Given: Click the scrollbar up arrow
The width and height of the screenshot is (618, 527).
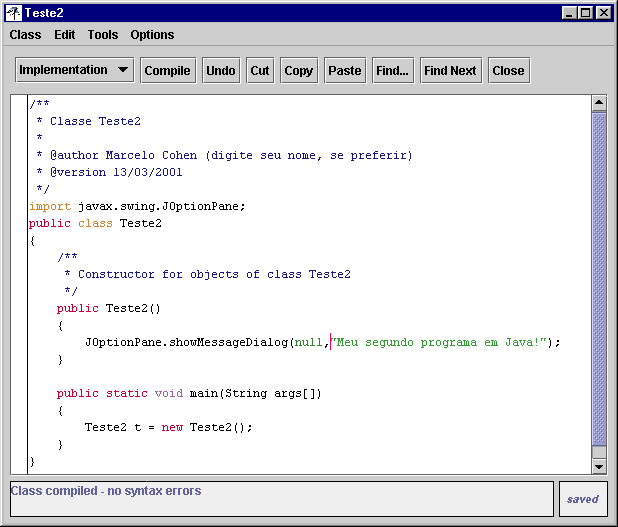Looking at the screenshot, I should click(x=599, y=103).
